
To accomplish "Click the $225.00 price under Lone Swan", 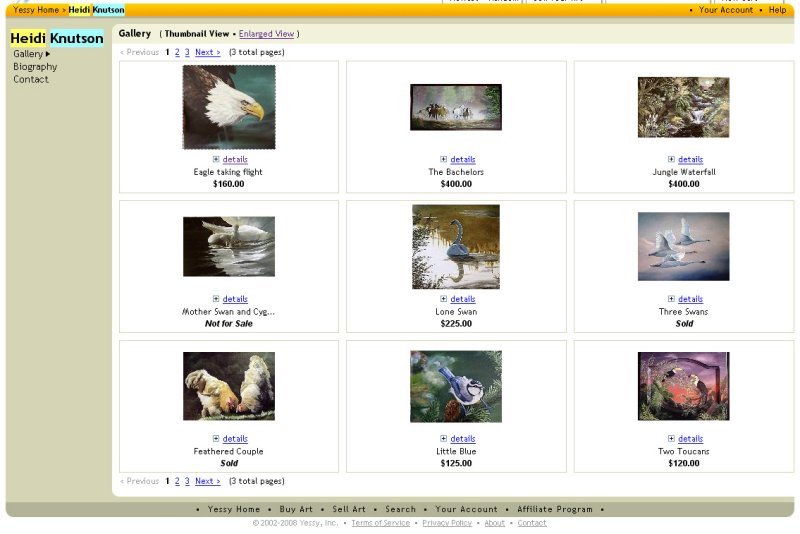I will coord(456,324).
